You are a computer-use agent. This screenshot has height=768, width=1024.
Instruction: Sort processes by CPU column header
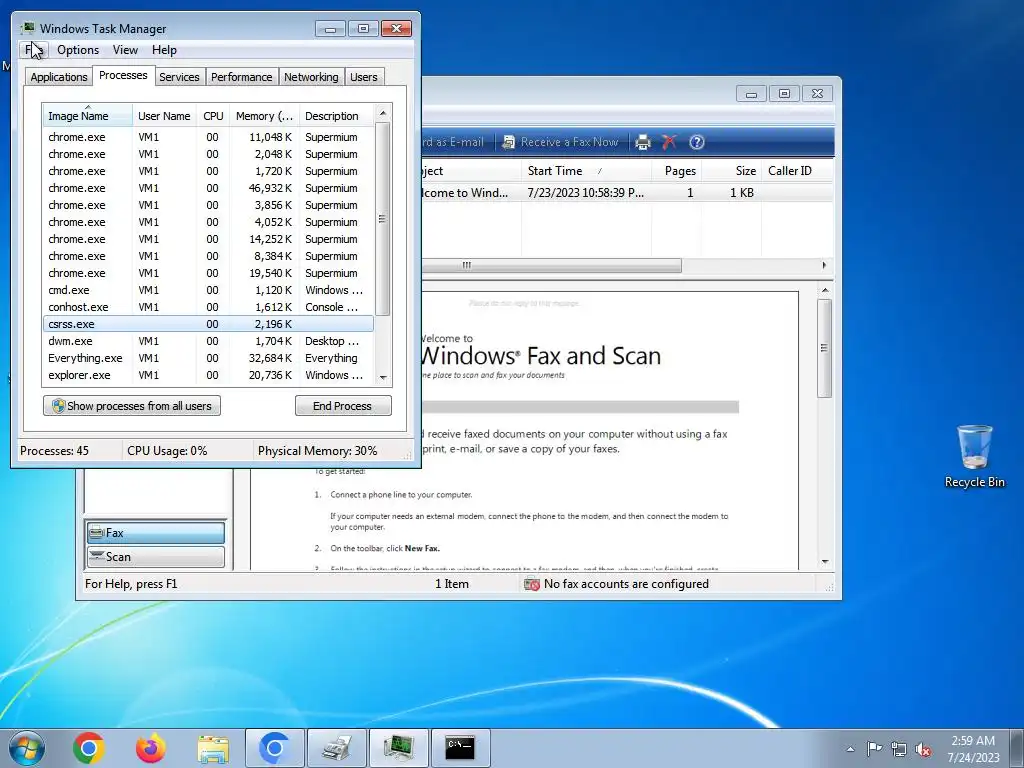coord(213,116)
